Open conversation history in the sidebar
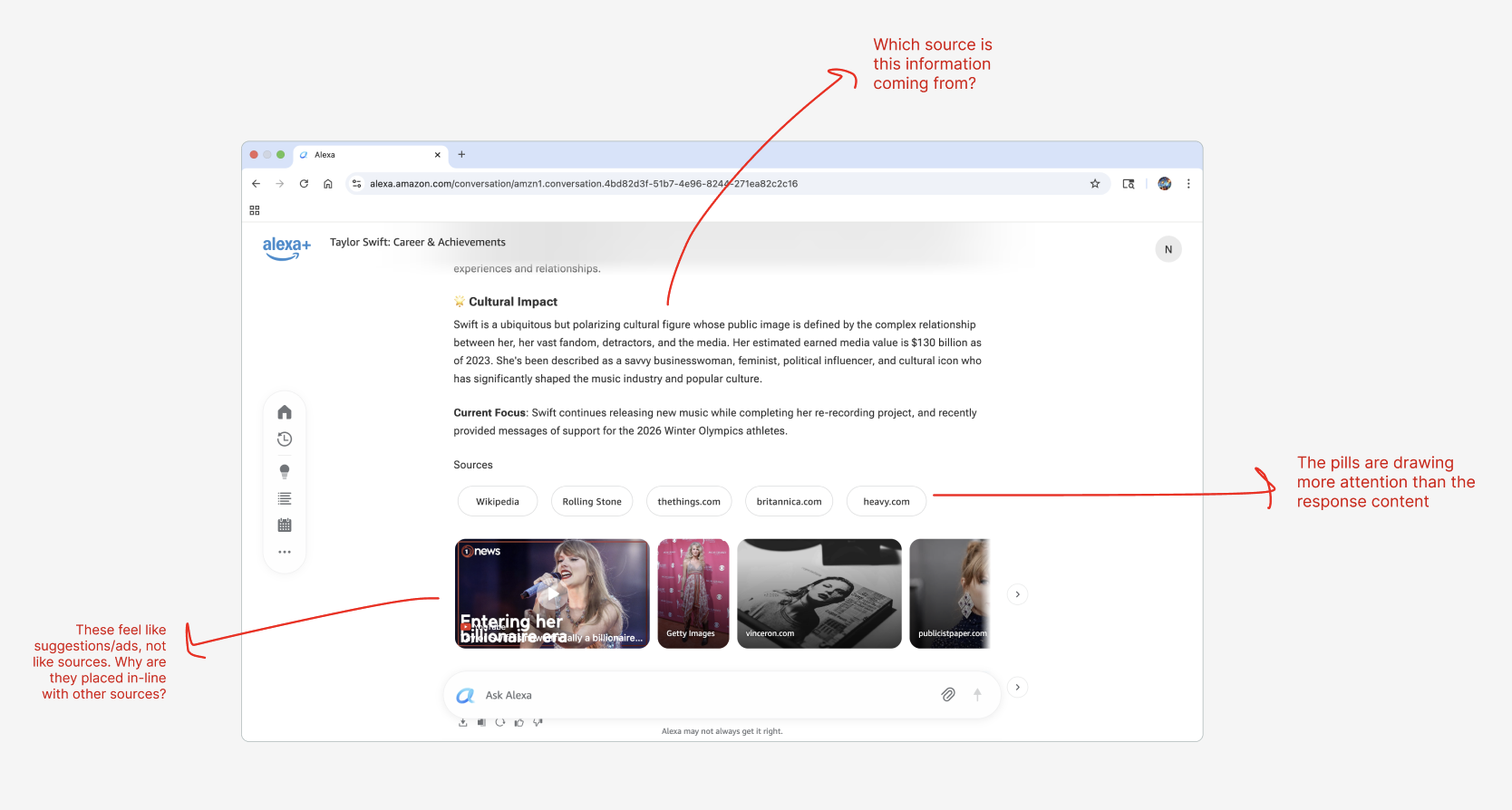 click(x=285, y=439)
